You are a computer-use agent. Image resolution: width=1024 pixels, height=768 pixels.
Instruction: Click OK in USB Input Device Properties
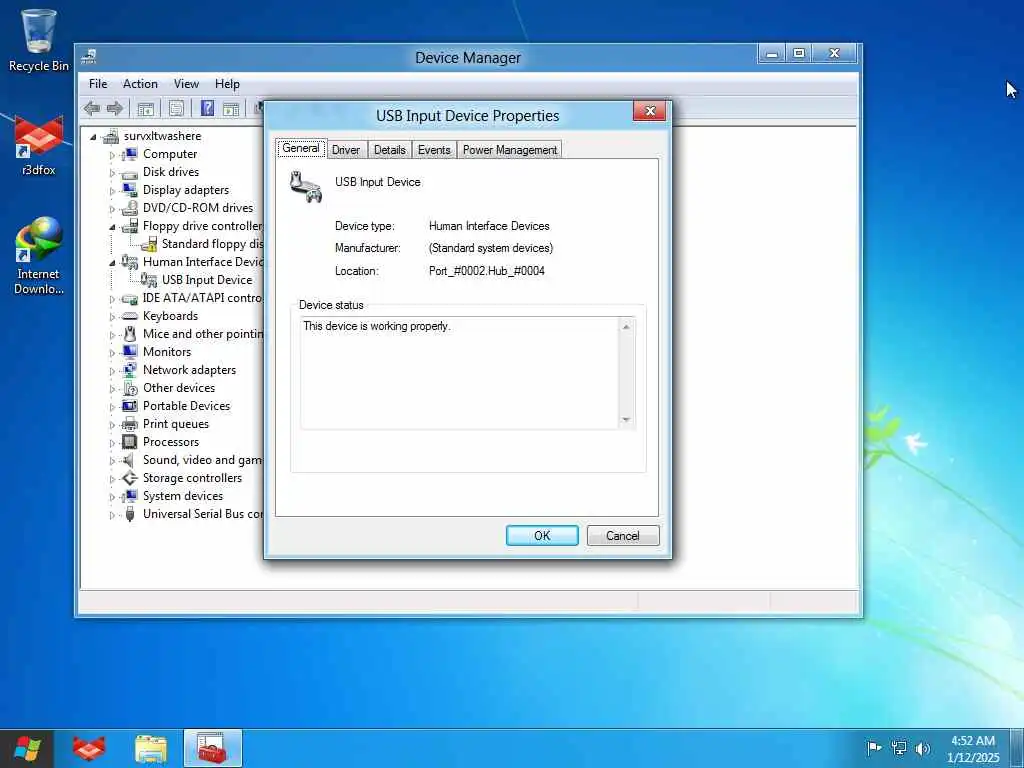tap(542, 536)
